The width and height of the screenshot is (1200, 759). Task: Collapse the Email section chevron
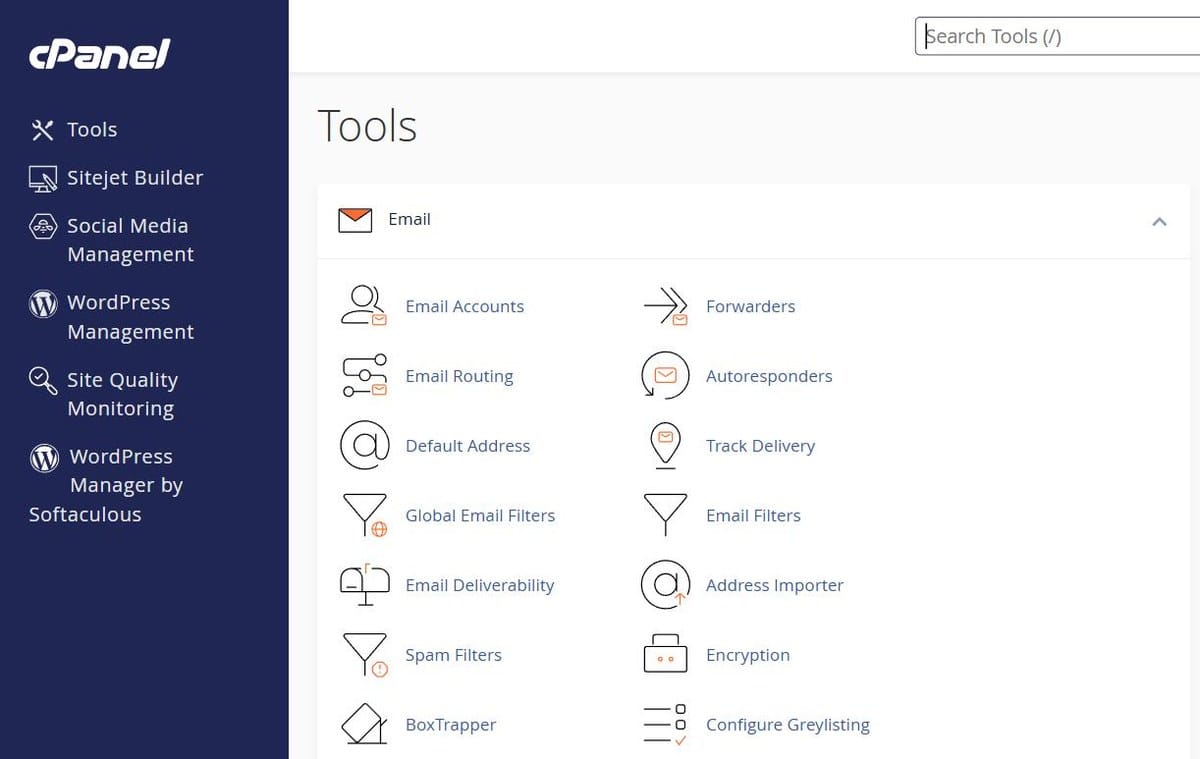1159,221
